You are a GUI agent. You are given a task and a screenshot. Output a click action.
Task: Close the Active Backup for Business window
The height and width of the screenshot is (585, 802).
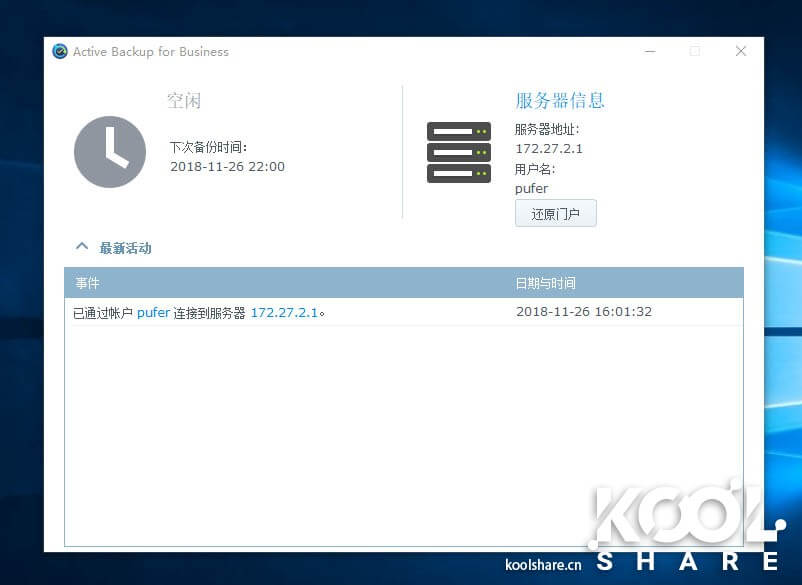pos(740,52)
